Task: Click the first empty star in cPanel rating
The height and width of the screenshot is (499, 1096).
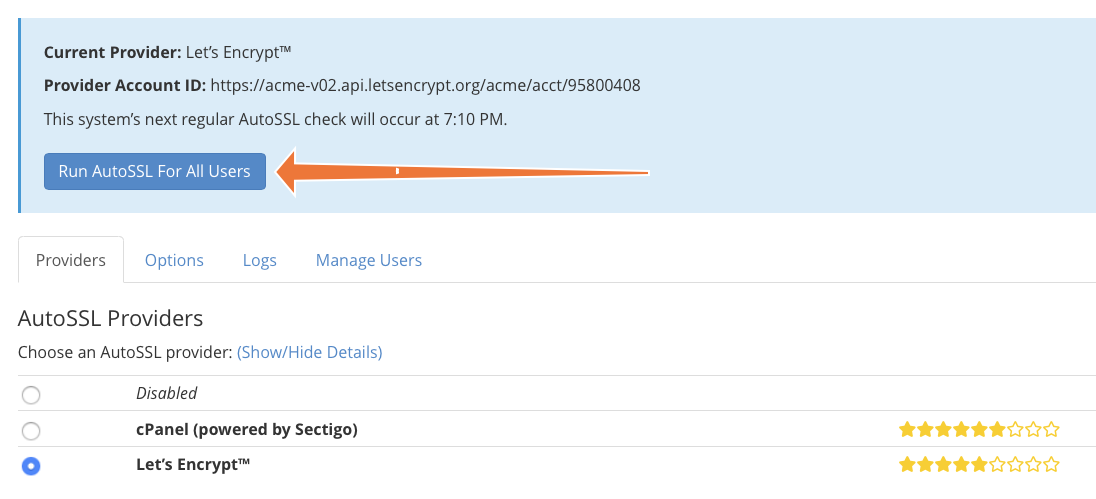Action: pyautogui.click(x=1016, y=430)
